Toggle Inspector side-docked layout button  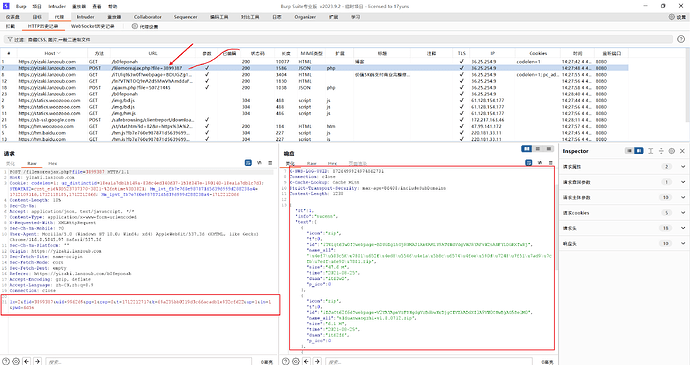click(639, 151)
